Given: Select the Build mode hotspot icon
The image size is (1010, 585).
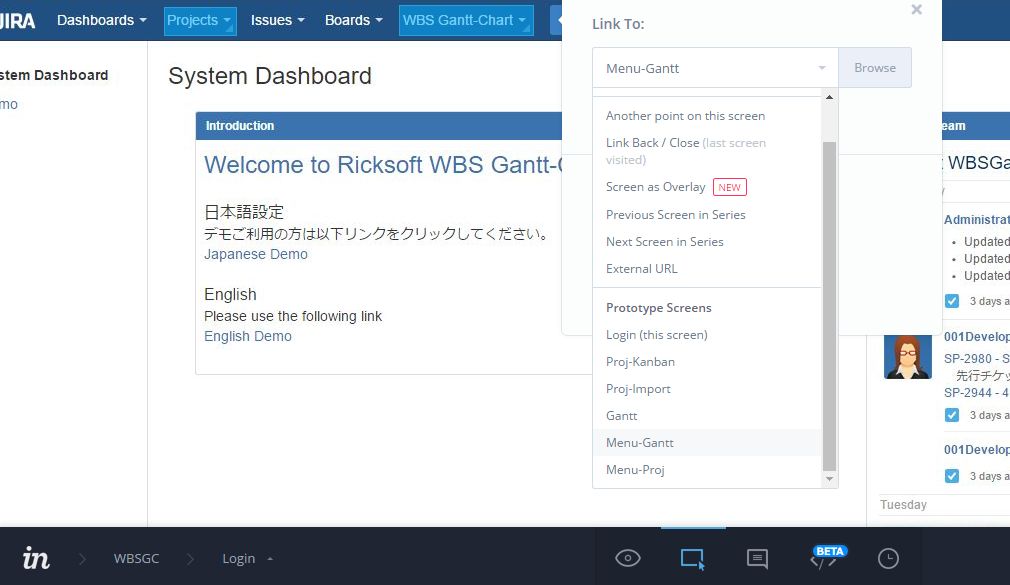Looking at the screenshot, I should [692, 559].
